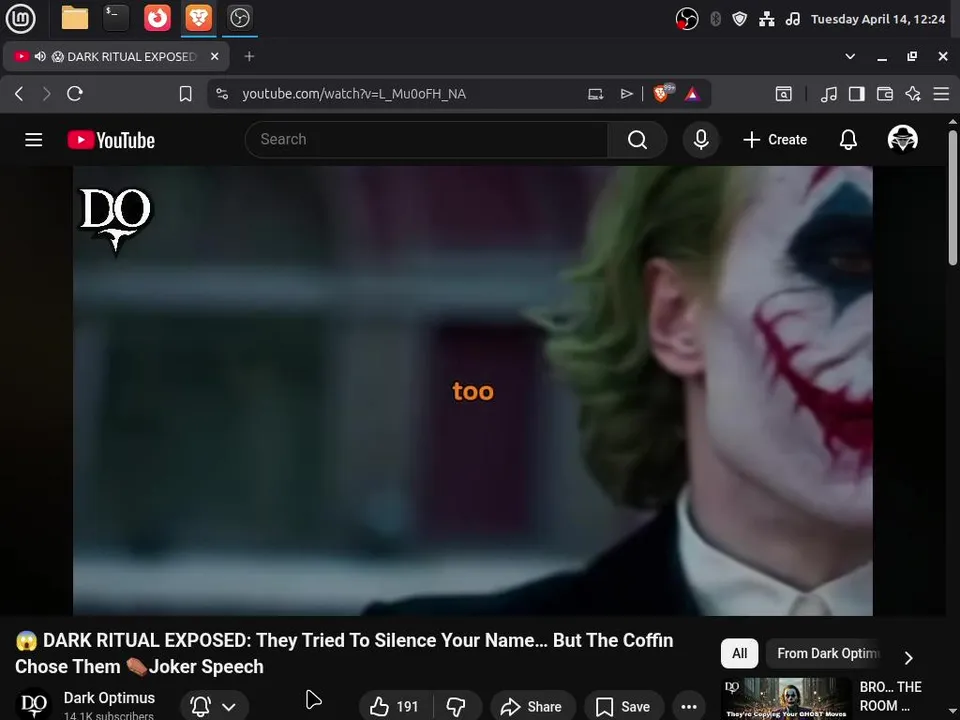The height and width of the screenshot is (720, 960).
Task: Save the video to a playlist
Action: 623,707
